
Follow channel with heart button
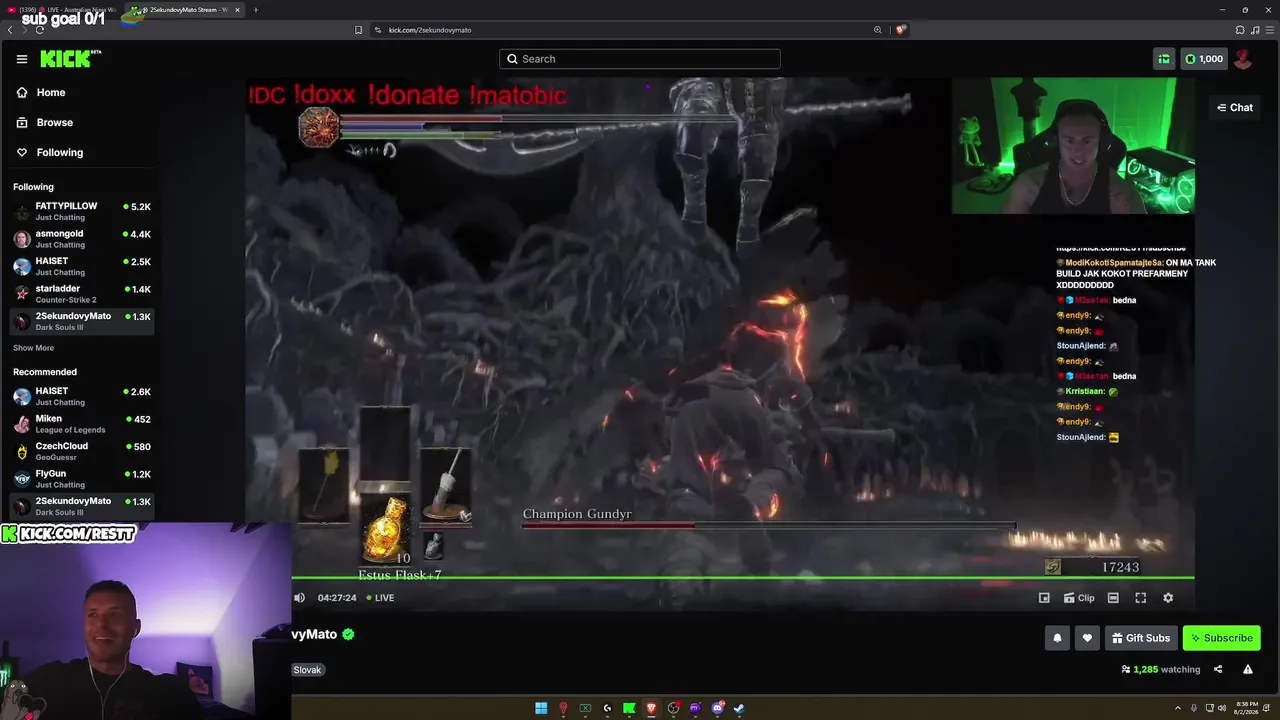[1087, 638]
